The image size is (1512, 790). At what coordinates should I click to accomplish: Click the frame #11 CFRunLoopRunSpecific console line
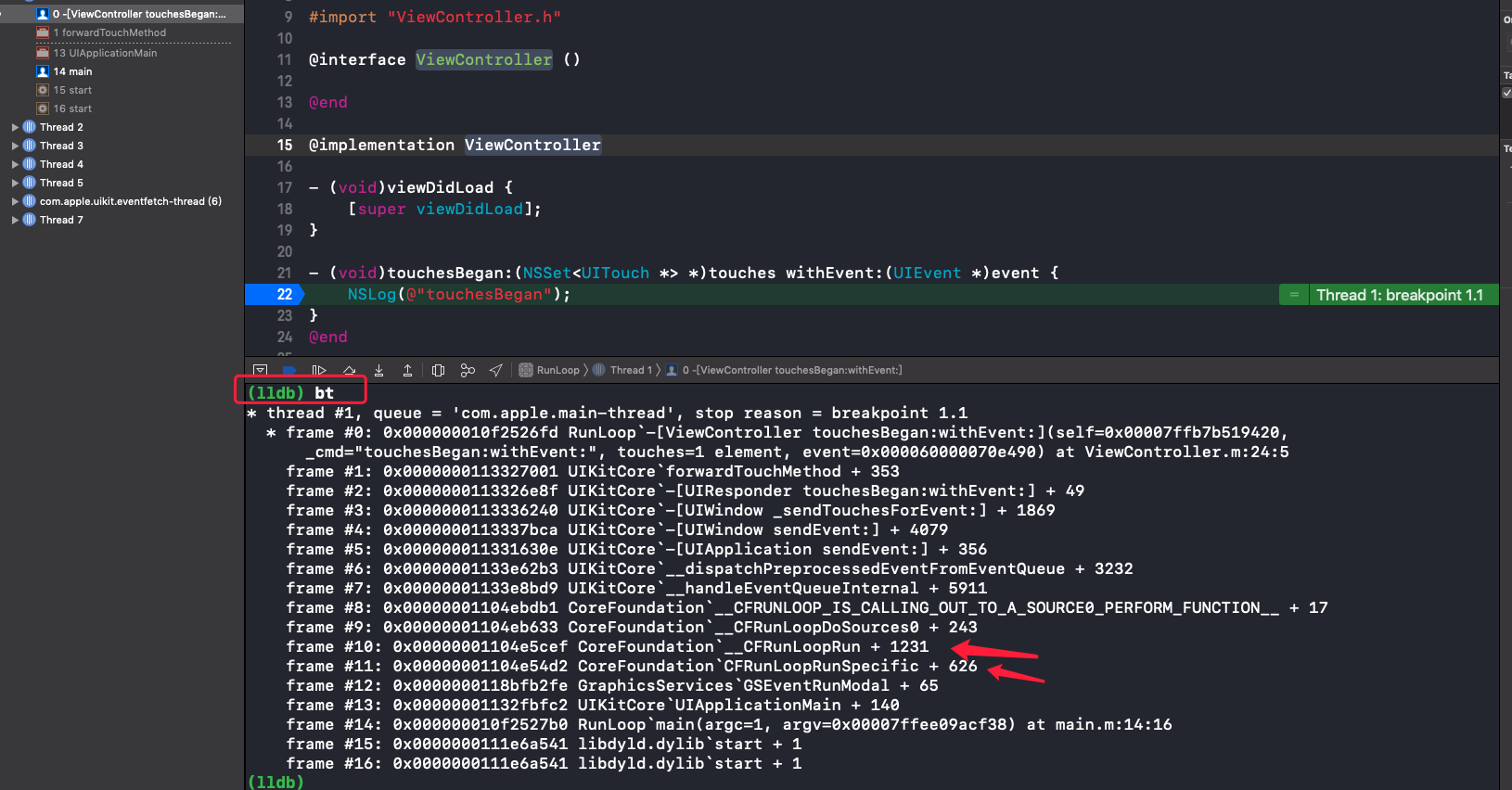pyautogui.click(x=632, y=666)
